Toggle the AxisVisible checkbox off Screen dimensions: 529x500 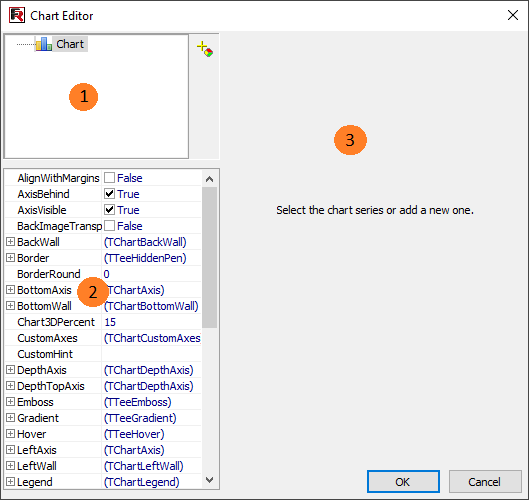[109, 210]
